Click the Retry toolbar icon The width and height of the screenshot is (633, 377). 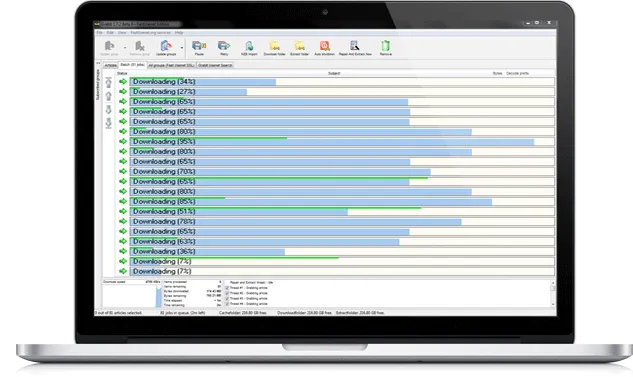coord(224,46)
